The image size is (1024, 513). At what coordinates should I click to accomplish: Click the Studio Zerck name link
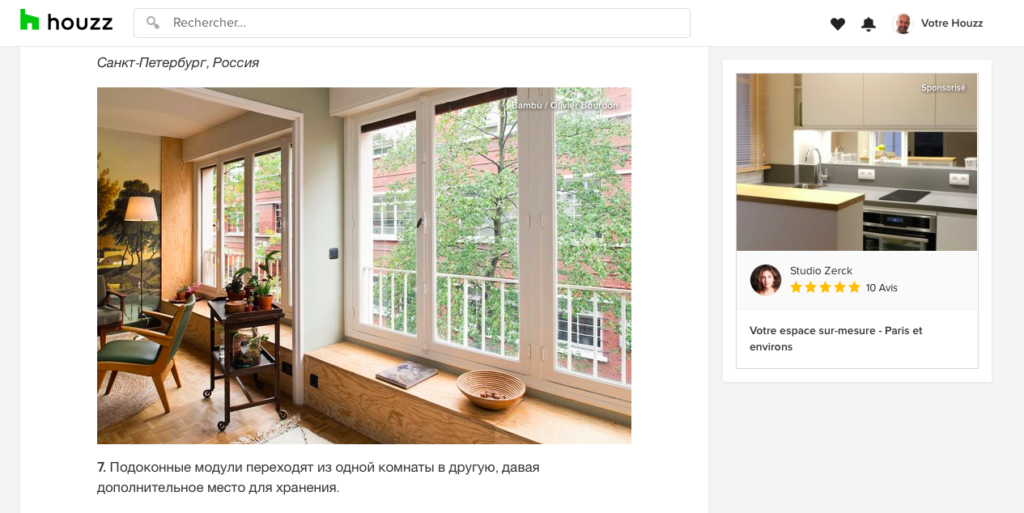(x=821, y=270)
